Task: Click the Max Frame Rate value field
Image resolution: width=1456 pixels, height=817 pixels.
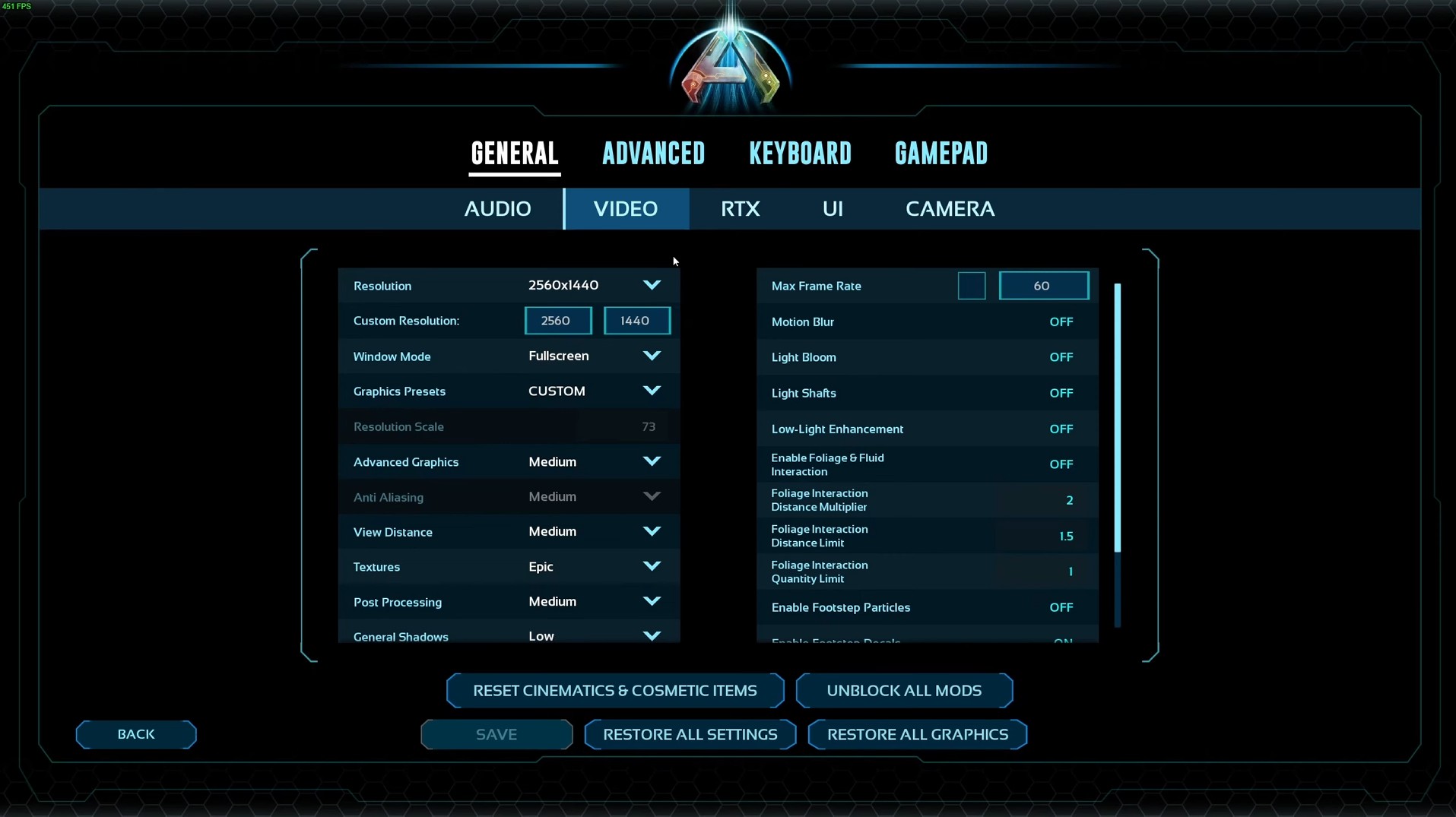Action: [x=1044, y=286]
